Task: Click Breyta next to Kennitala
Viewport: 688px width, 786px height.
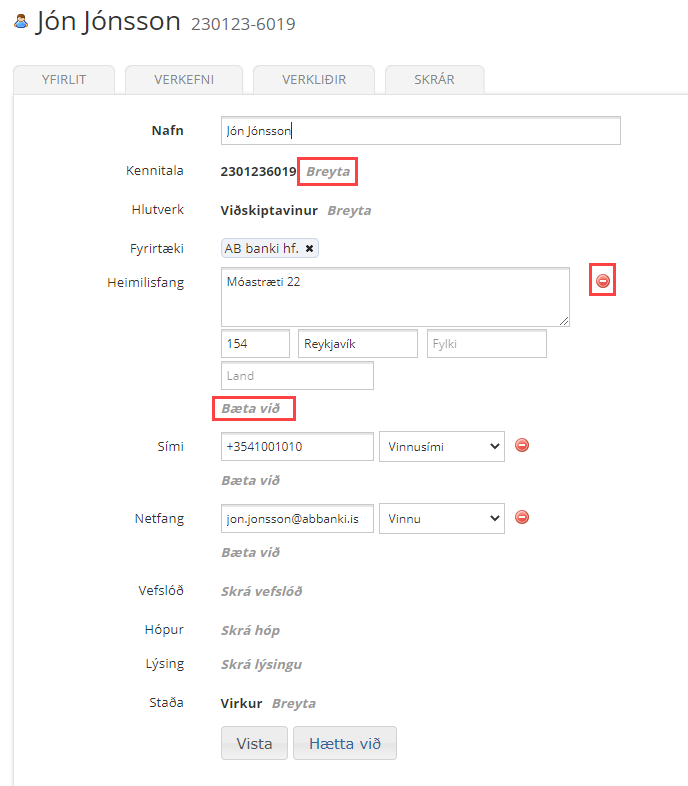Action: tap(328, 172)
